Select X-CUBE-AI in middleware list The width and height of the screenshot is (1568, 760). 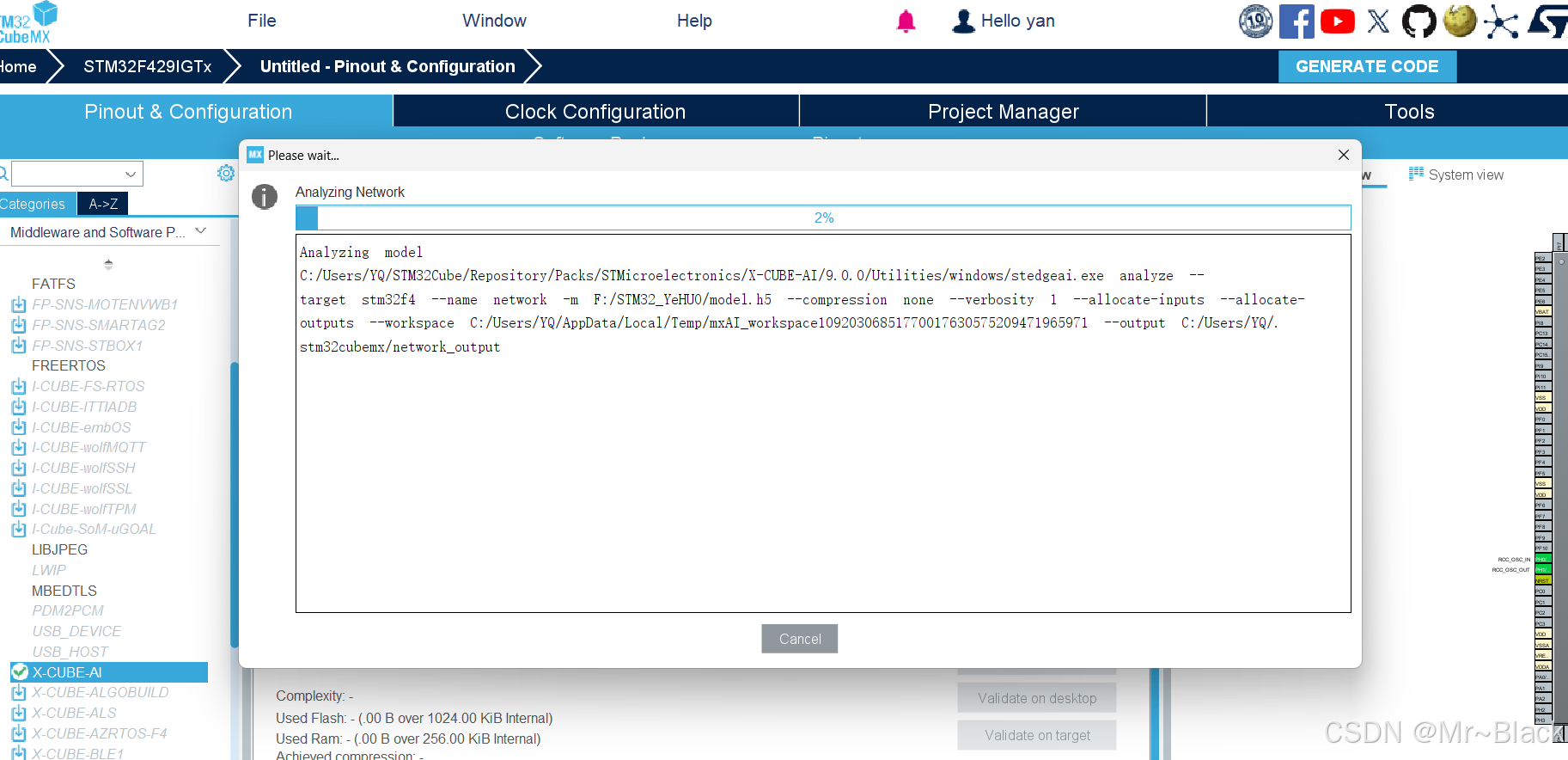point(109,672)
